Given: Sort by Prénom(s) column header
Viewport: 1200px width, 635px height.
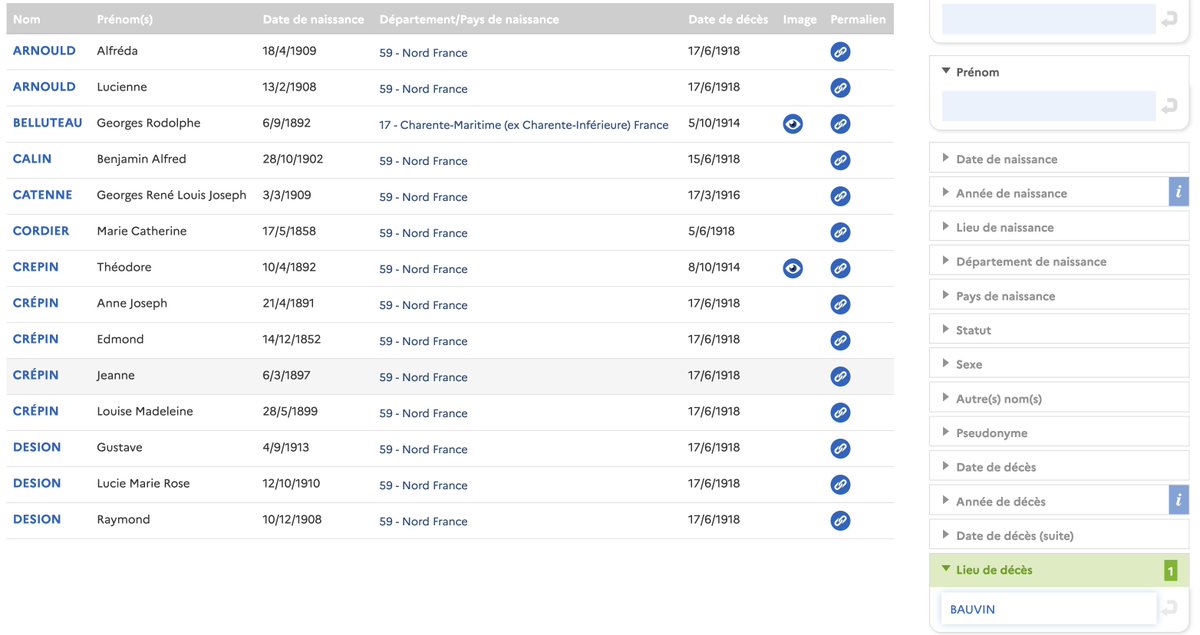Looking at the screenshot, I should (126, 19).
